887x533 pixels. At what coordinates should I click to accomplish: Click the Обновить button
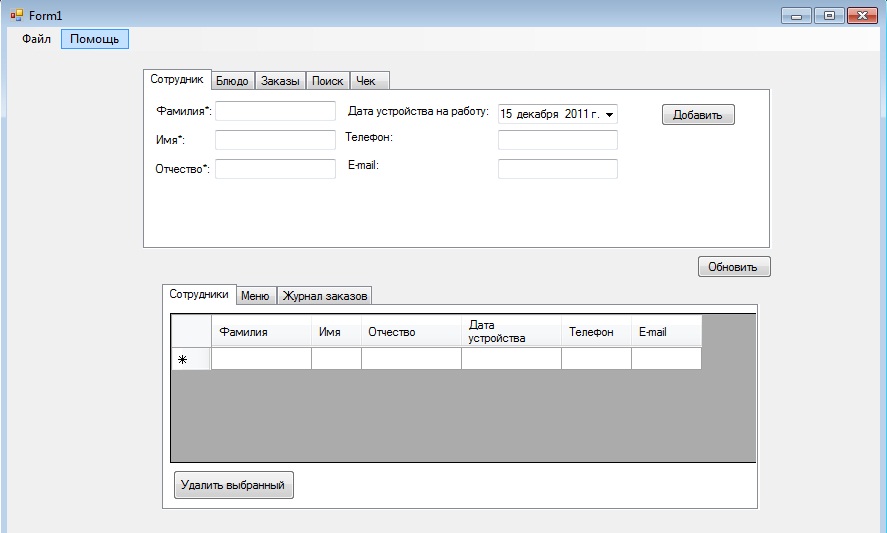coord(734,266)
